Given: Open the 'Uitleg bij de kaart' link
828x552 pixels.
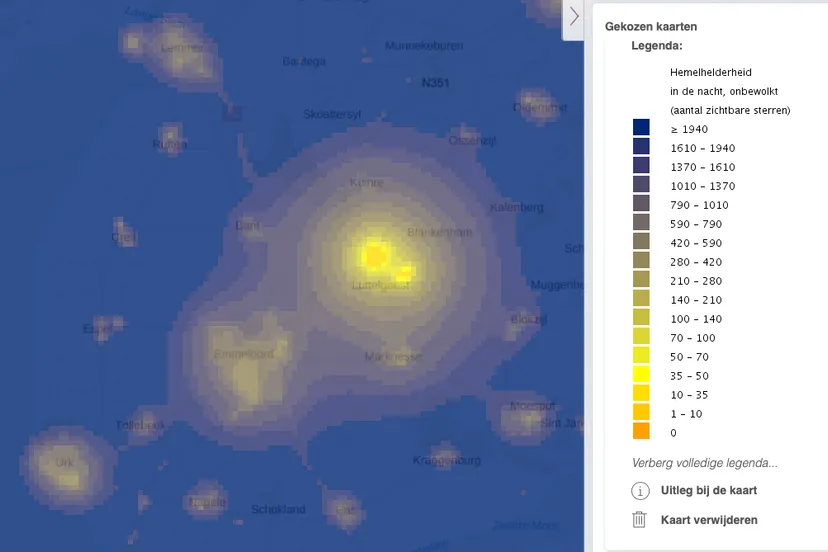Looking at the screenshot, I should pos(708,491).
